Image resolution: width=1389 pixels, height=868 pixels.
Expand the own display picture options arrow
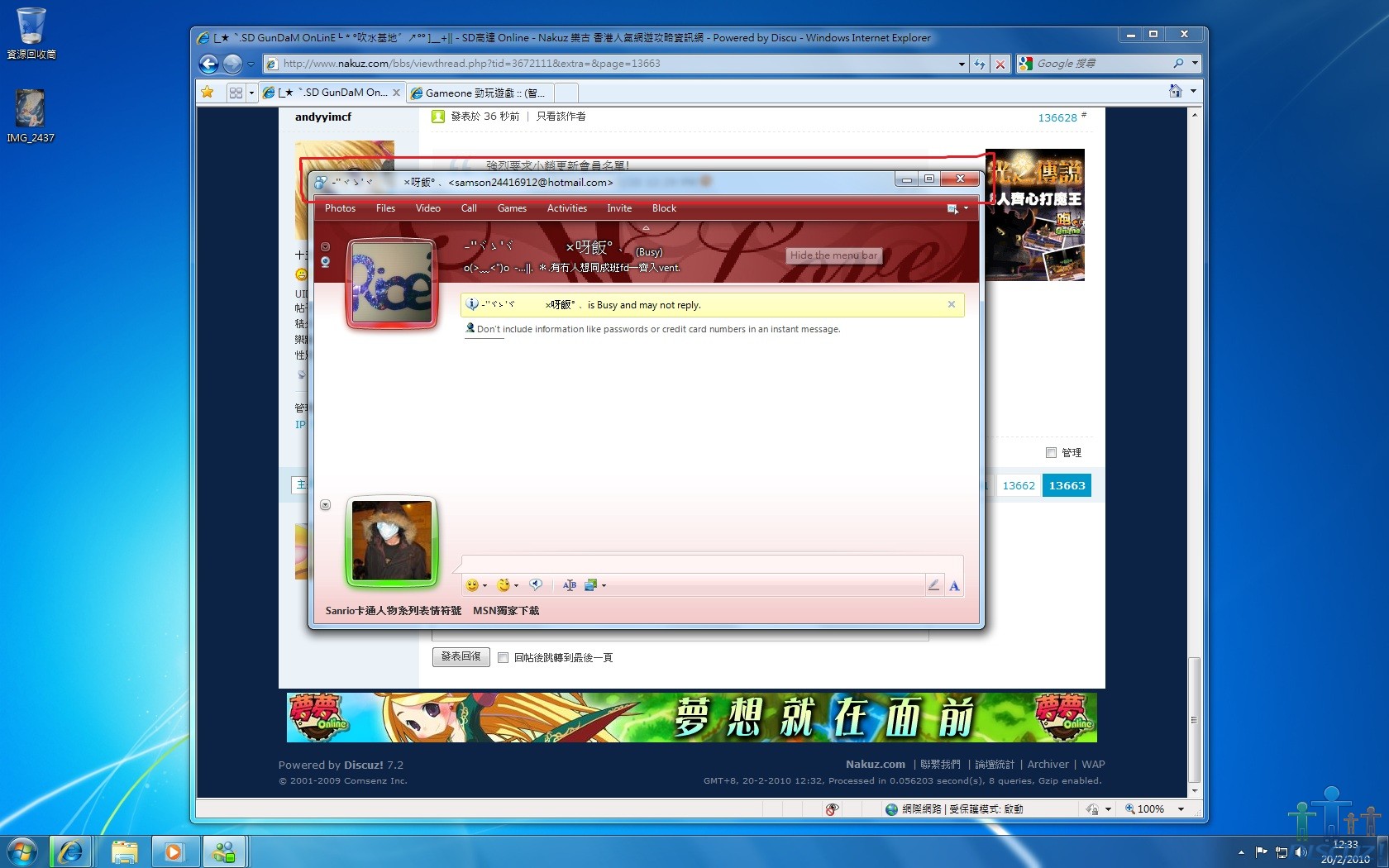325,505
